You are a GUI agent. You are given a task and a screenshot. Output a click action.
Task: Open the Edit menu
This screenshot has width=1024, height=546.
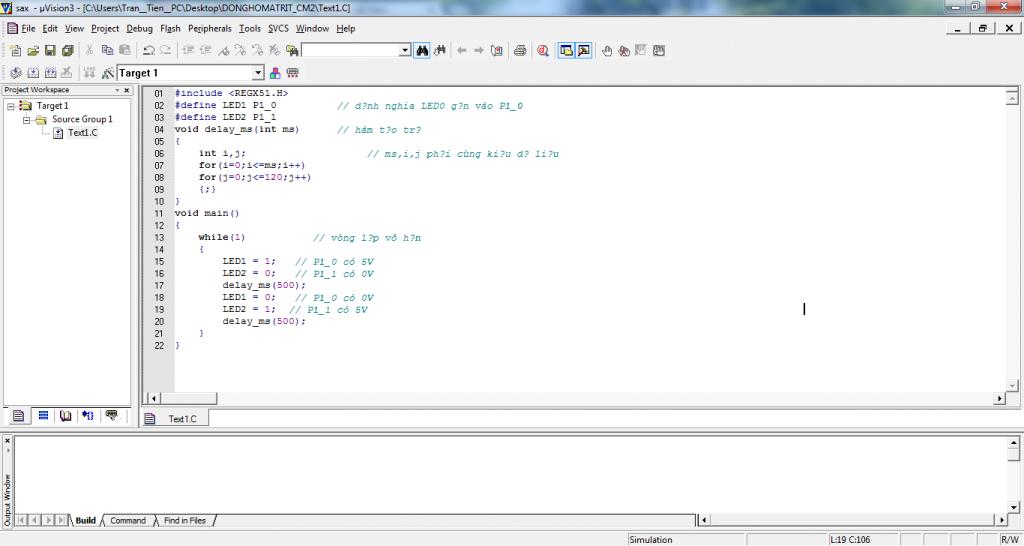pyautogui.click(x=50, y=28)
